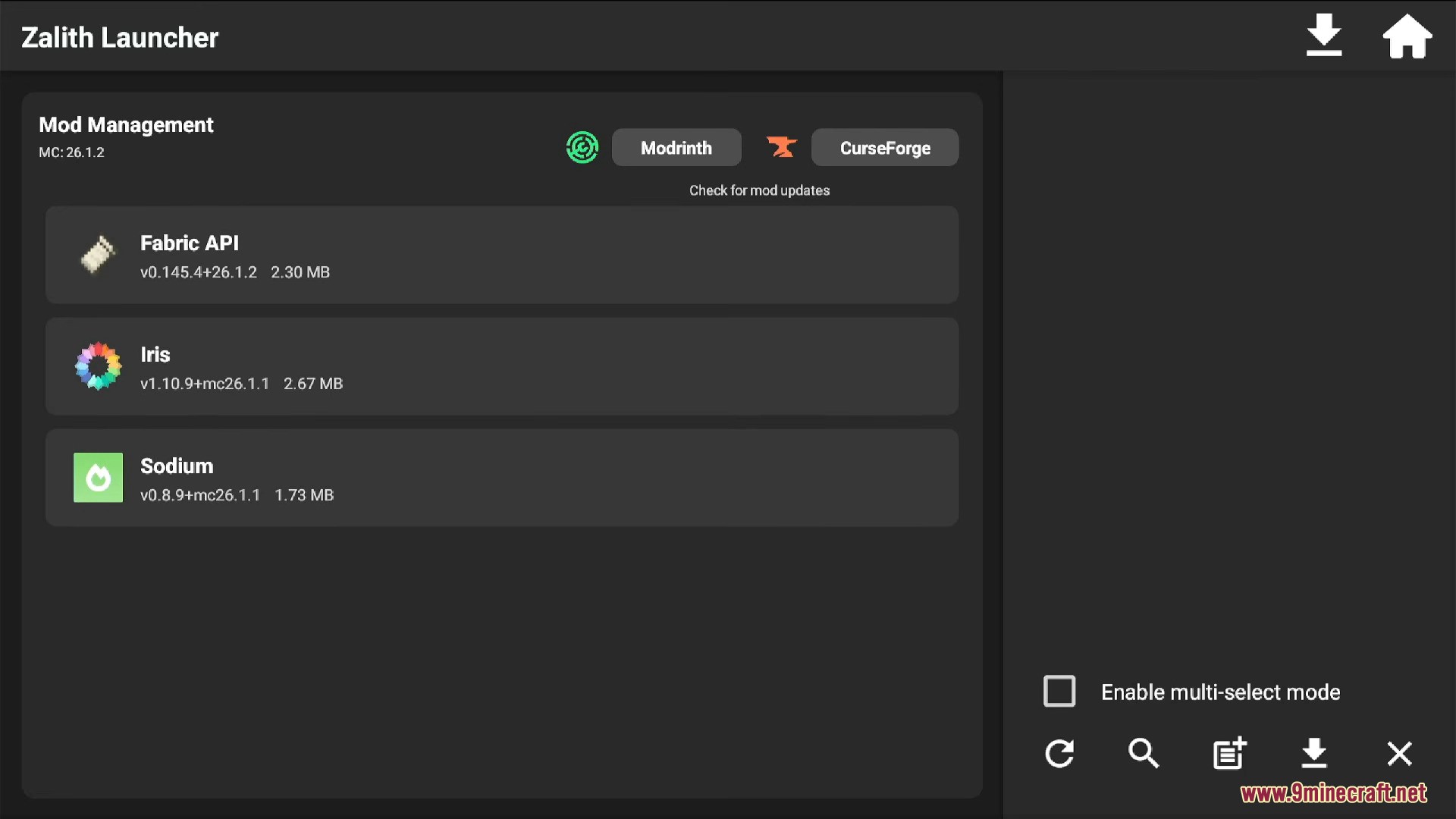Screen dimensions: 1456x819
Task: Click the Iris mod colorful ring thumbnail
Action: 97,366
